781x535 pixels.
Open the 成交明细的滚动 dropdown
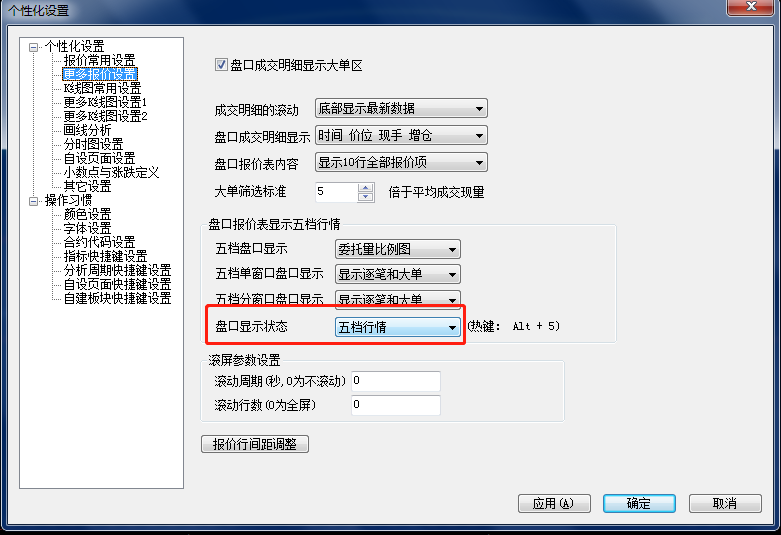coord(401,108)
